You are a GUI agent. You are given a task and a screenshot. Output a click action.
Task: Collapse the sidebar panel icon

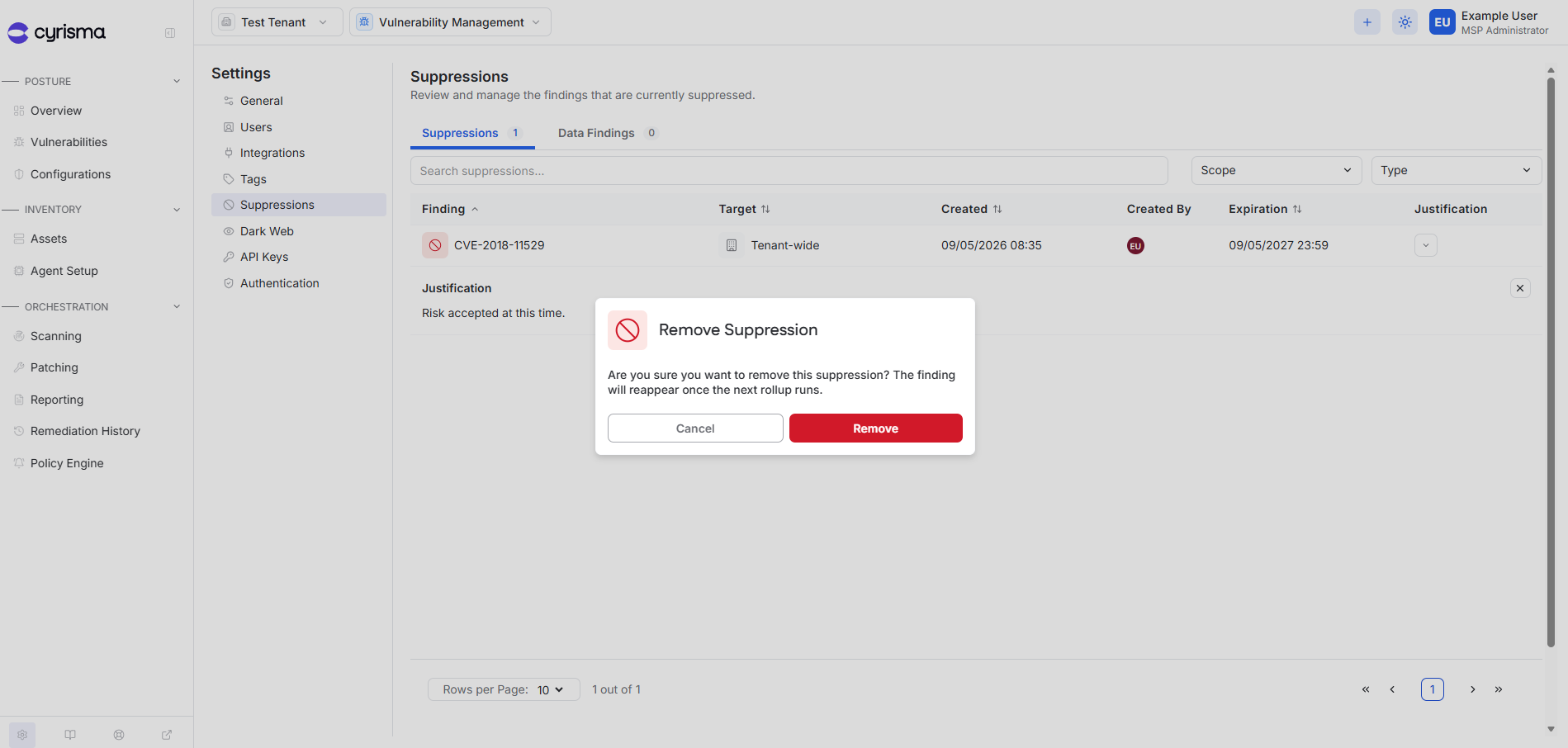click(170, 33)
